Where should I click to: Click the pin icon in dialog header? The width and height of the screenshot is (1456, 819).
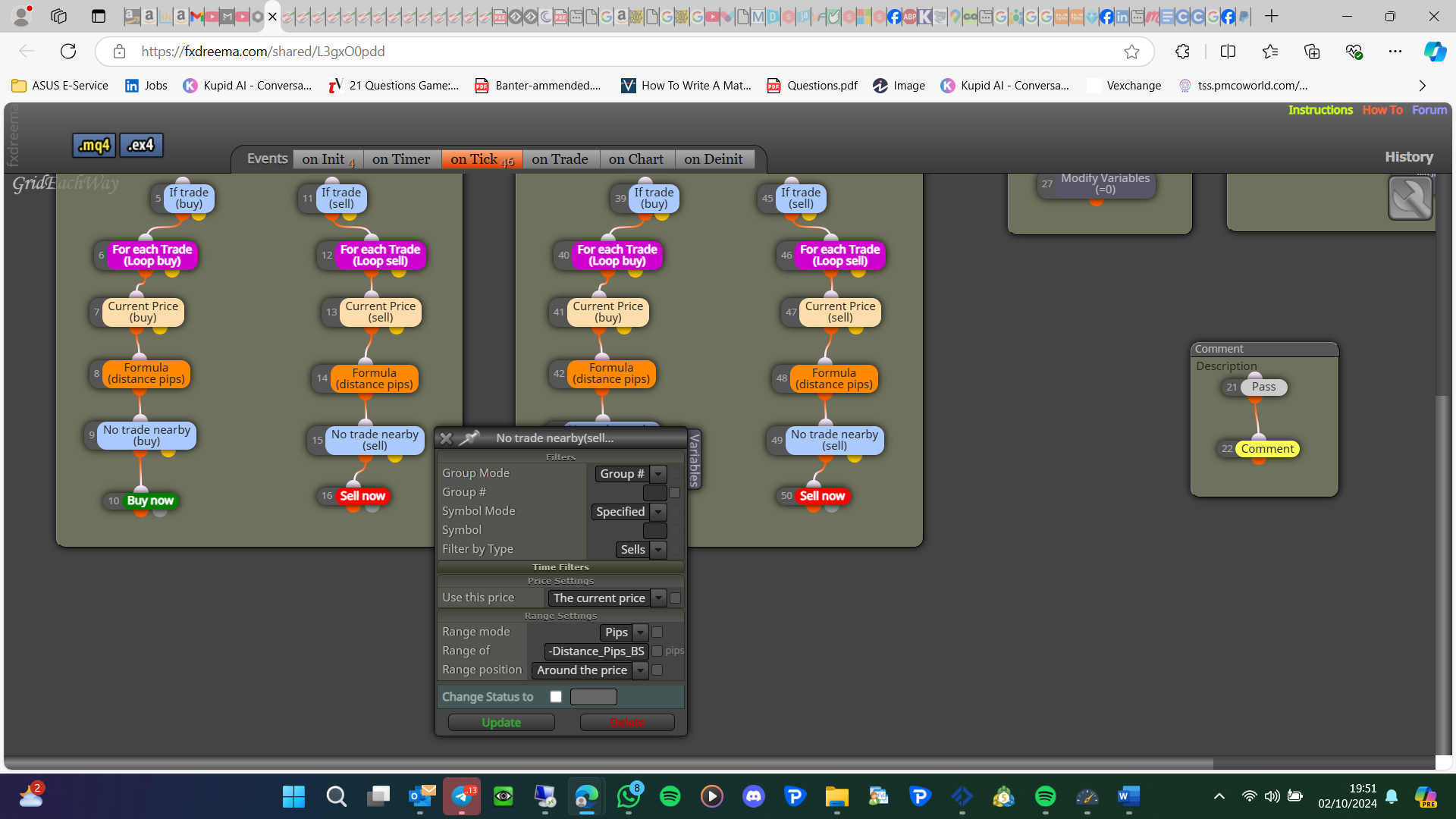469,438
